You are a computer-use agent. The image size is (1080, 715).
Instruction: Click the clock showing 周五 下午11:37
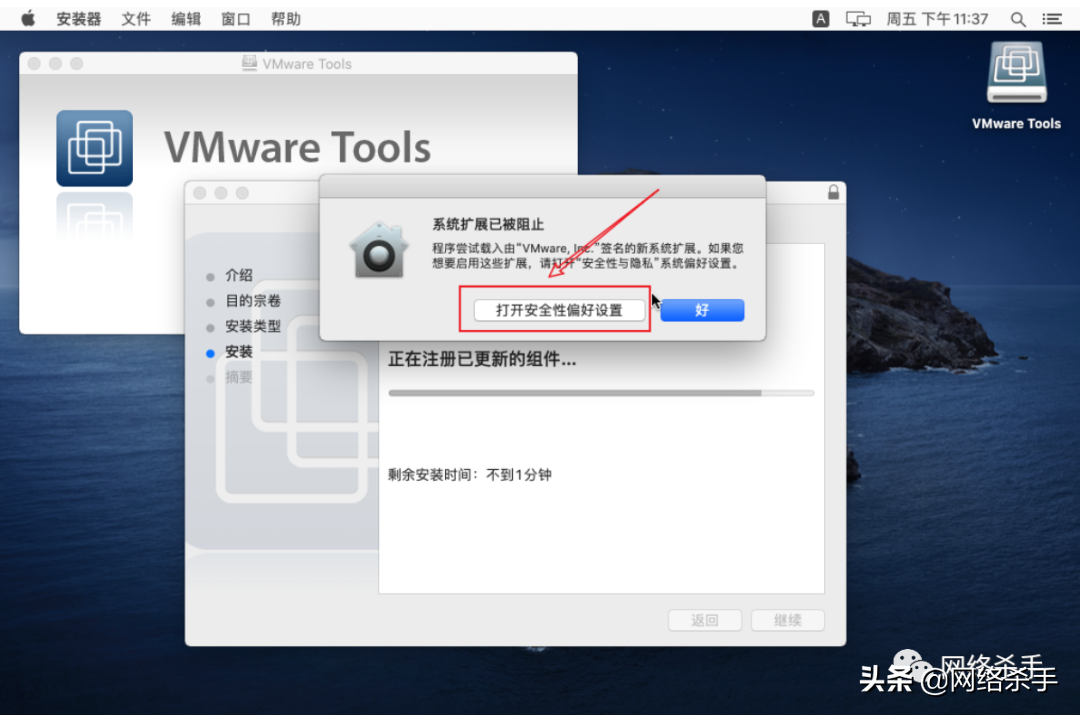pyautogui.click(x=937, y=19)
